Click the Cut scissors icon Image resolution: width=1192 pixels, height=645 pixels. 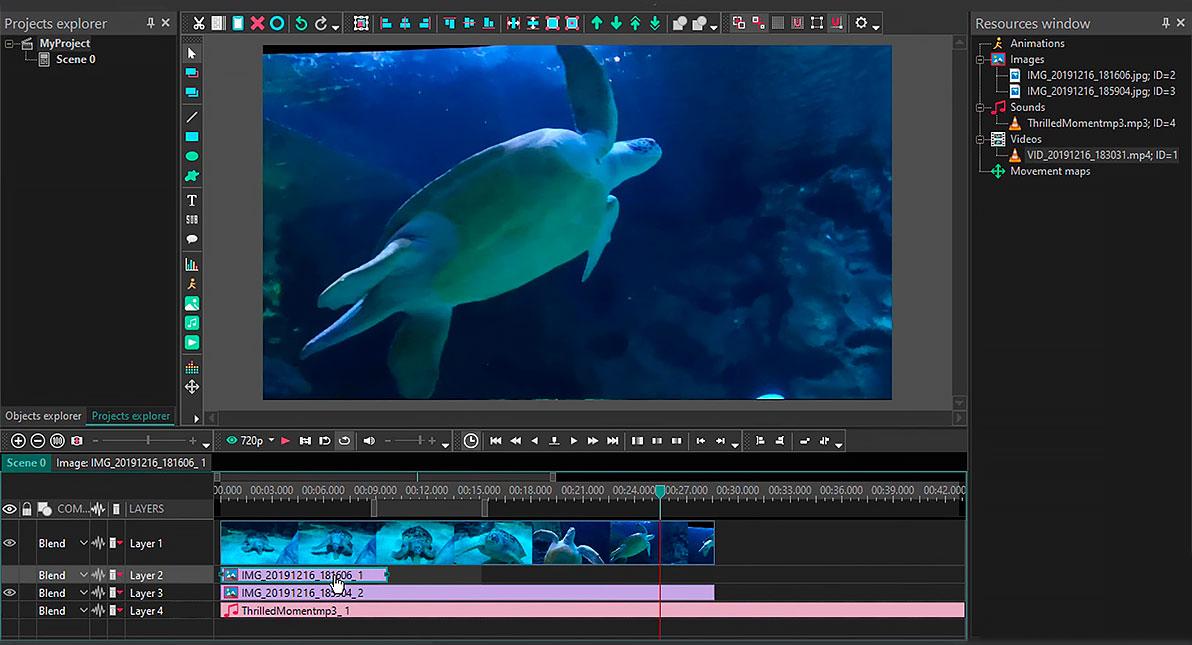[199, 23]
